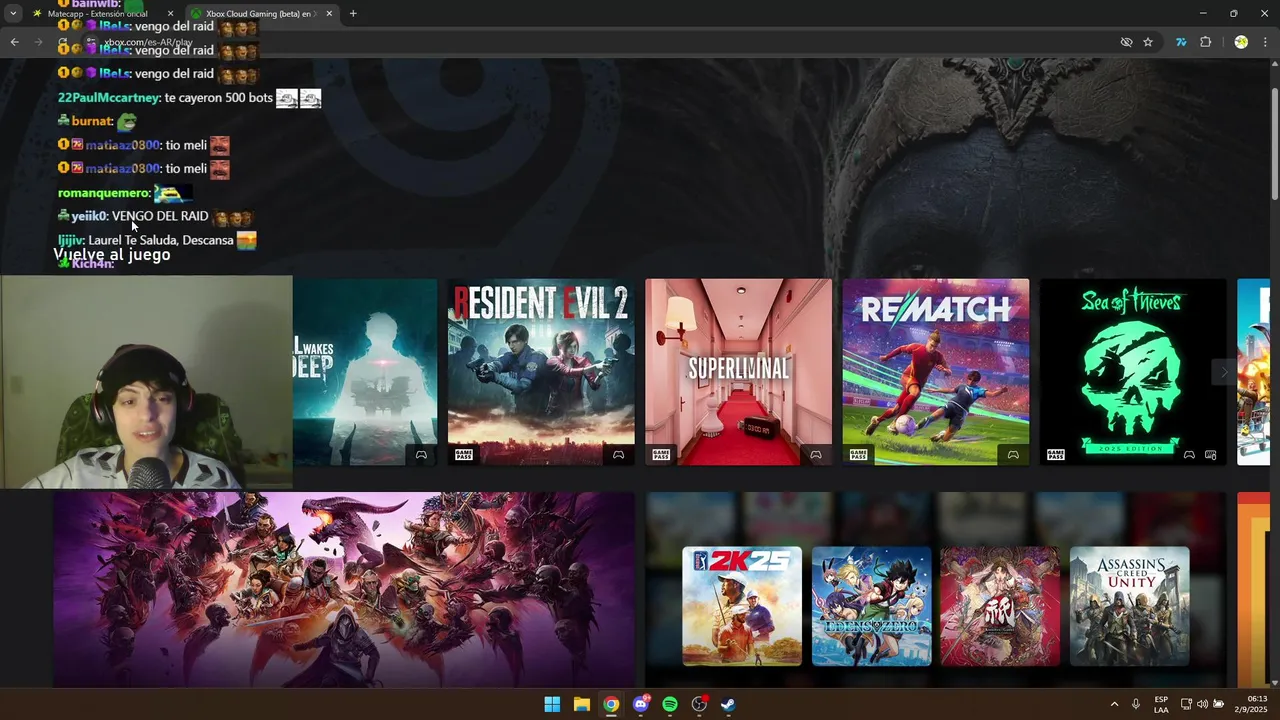Open the Windows Start menu
The image size is (1280, 720).
552,704
